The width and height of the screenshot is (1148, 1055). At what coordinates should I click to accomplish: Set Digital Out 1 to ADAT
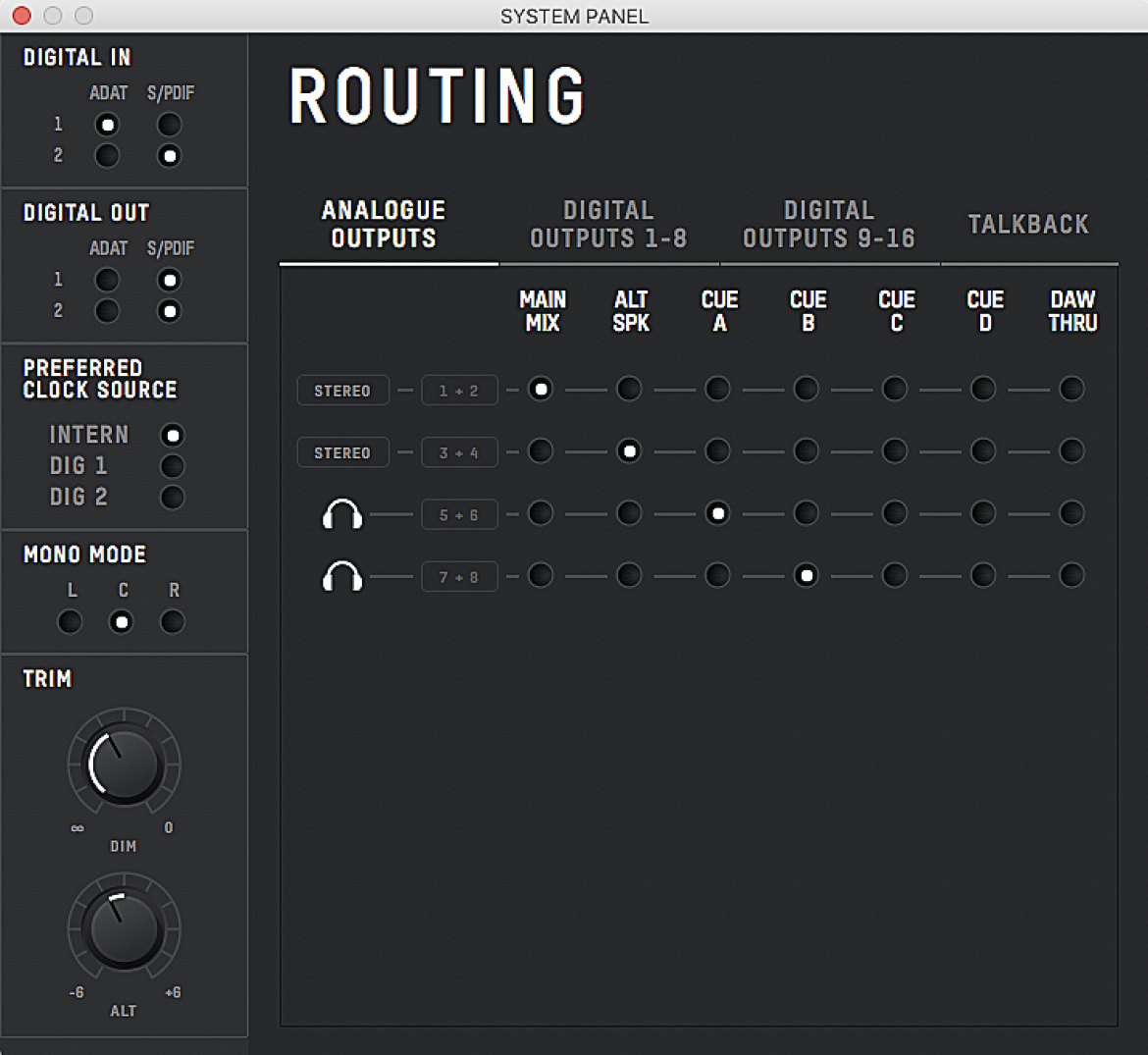click(107, 280)
